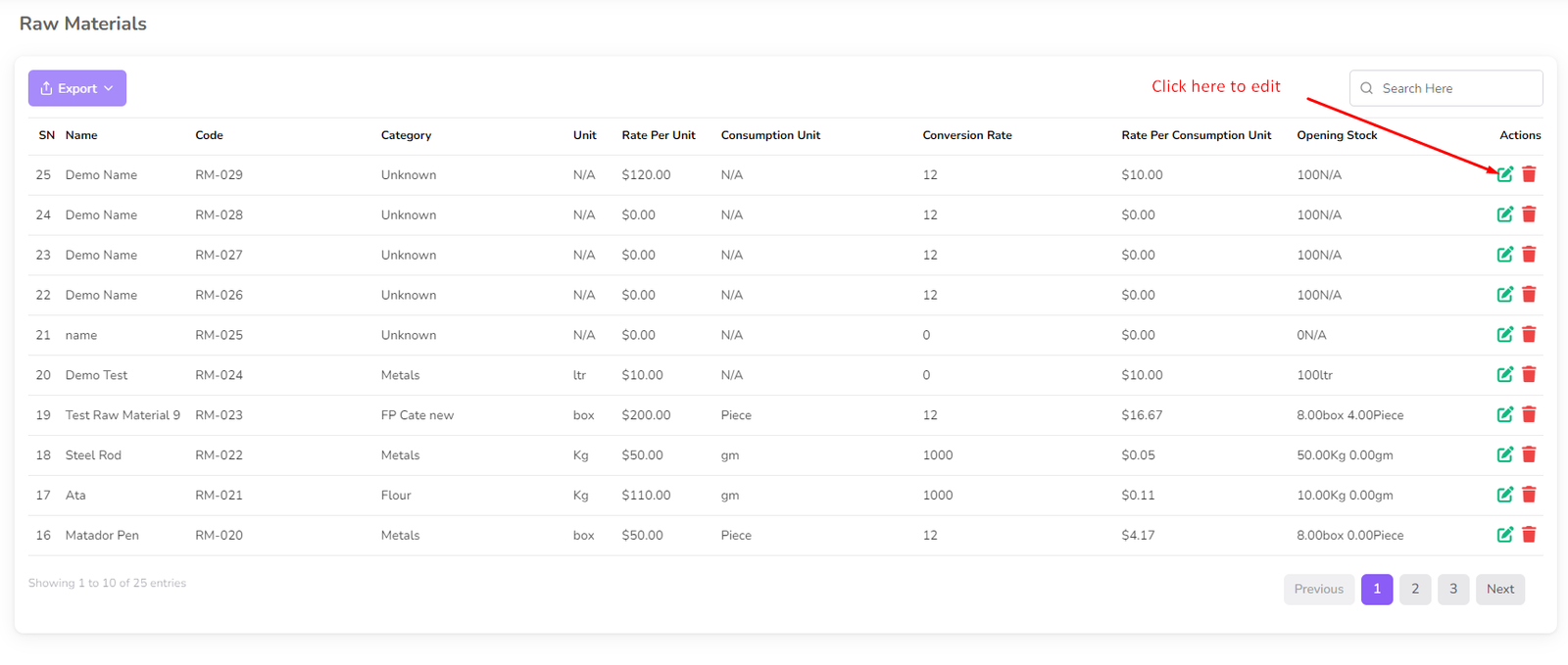The height and width of the screenshot is (665, 1568).
Task: Delete the Ata raw material
Action: click(1529, 495)
